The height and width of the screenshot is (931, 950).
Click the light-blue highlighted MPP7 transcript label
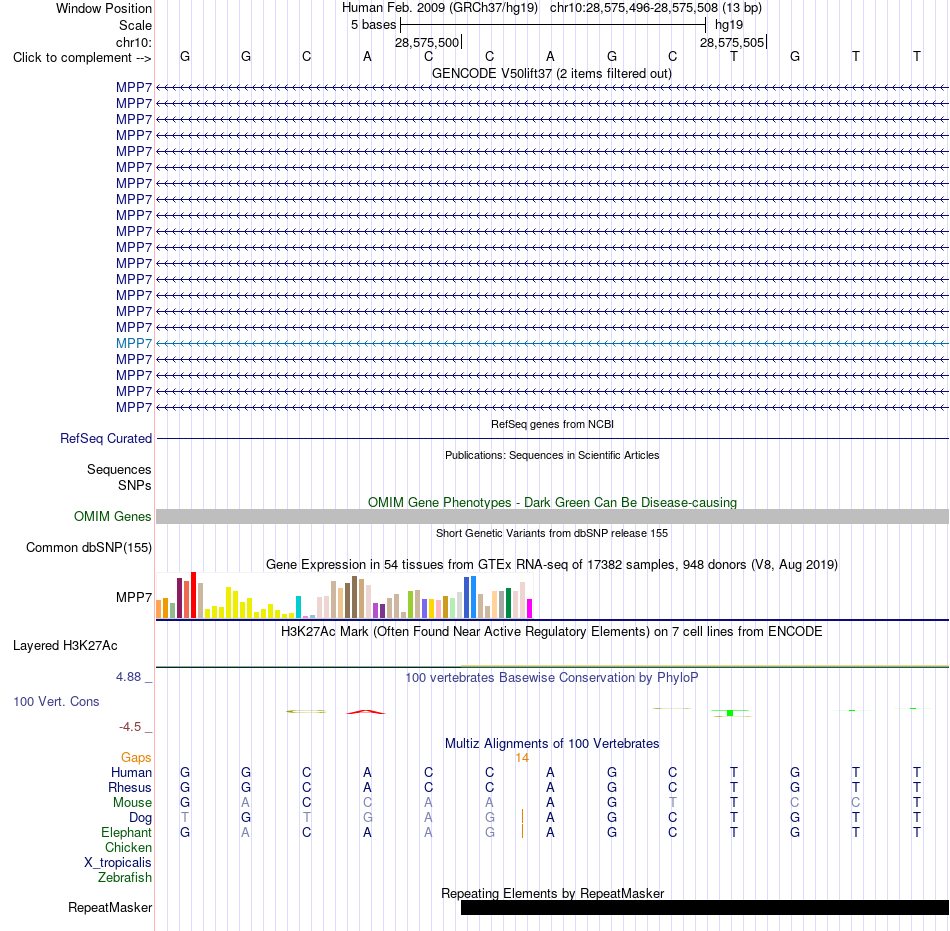coord(133,343)
